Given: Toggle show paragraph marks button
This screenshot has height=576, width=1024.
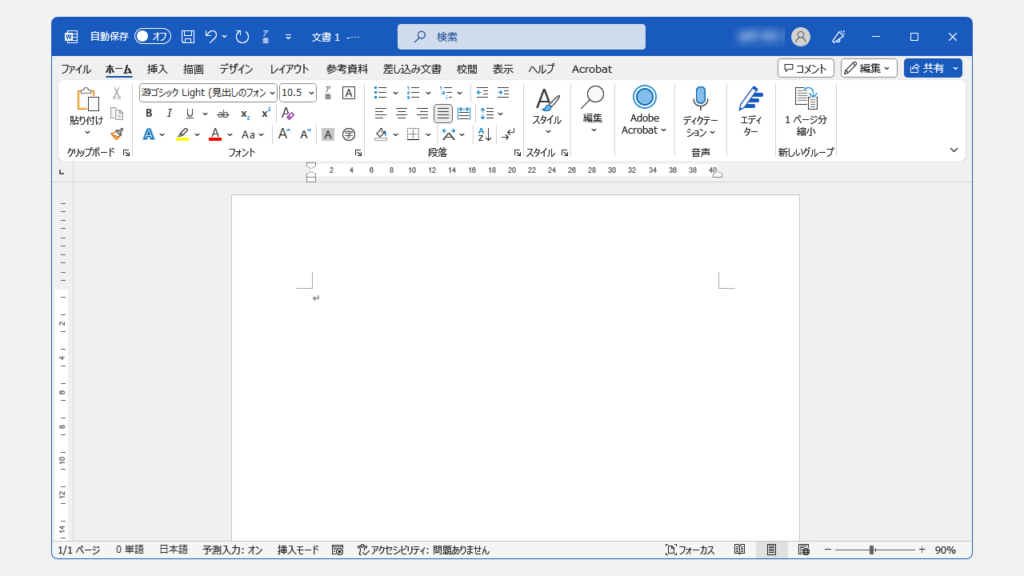Looking at the screenshot, I should point(509,134).
